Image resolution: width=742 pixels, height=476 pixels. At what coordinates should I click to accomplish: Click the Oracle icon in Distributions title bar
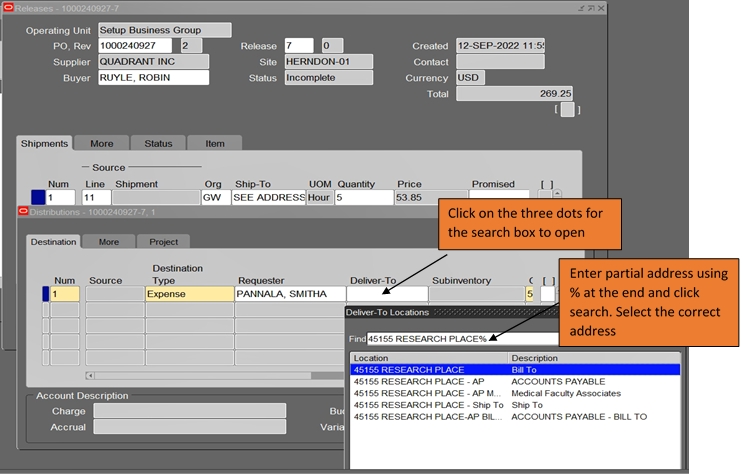23,212
